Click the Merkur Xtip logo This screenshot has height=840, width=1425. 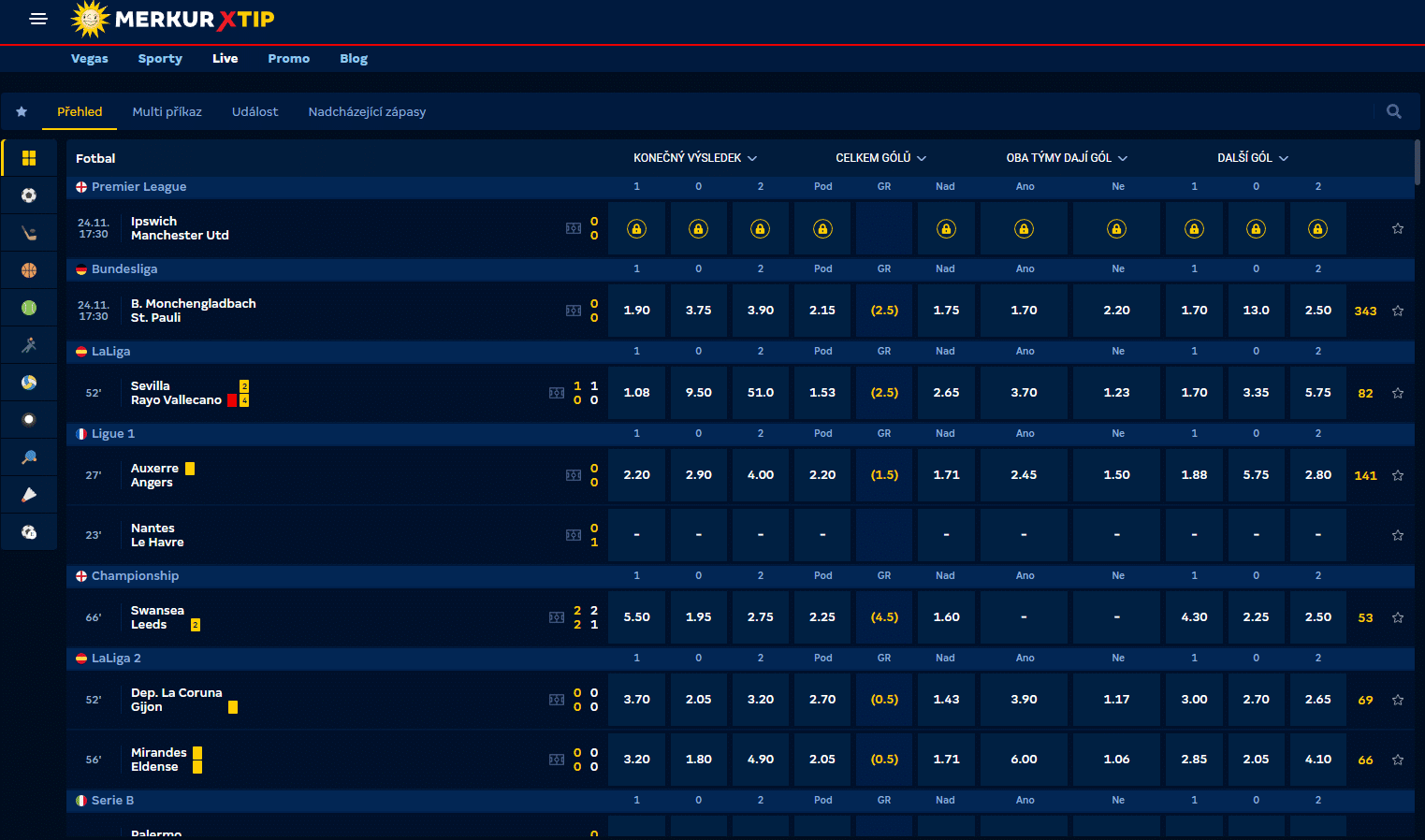pyautogui.click(x=172, y=19)
